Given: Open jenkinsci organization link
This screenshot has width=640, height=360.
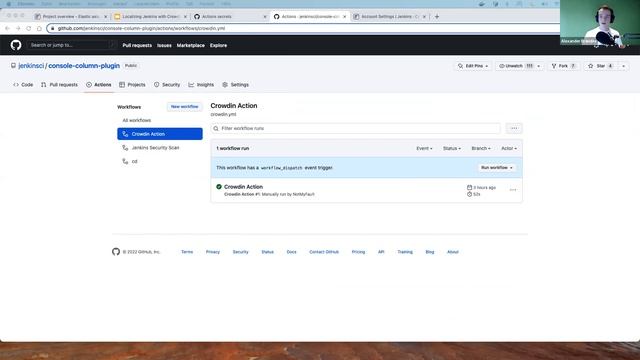Looking at the screenshot, I should tap(31, 65).
